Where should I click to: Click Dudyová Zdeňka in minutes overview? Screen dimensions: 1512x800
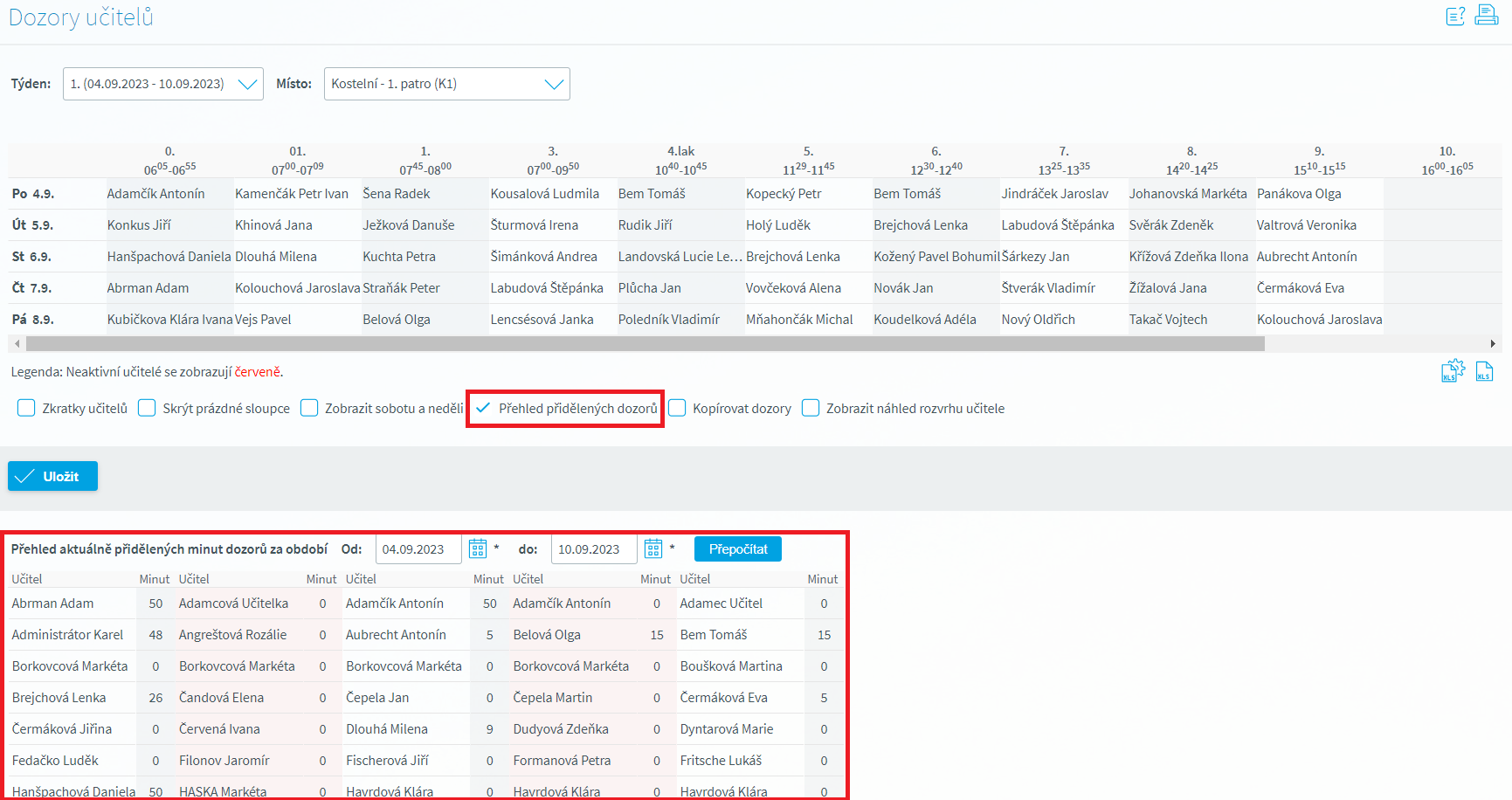[561, 729]
